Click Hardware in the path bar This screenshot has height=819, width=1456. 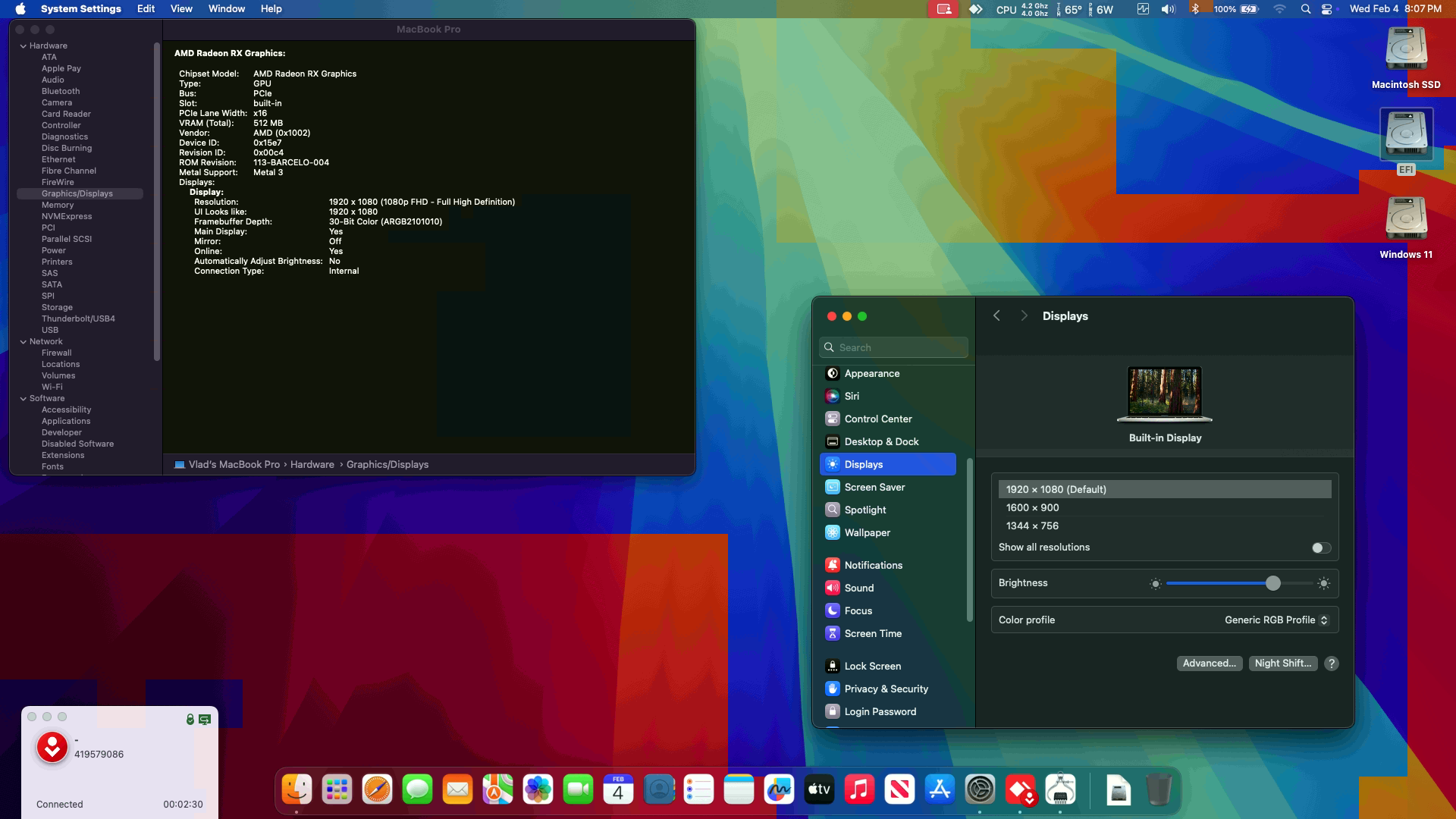(312, 465)
